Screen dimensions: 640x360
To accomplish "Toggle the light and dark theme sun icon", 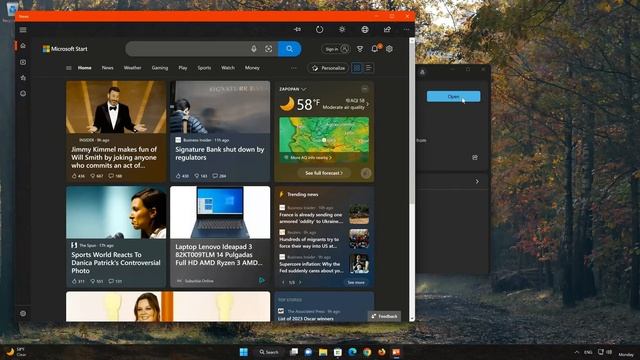I will (x=342, y=29).
